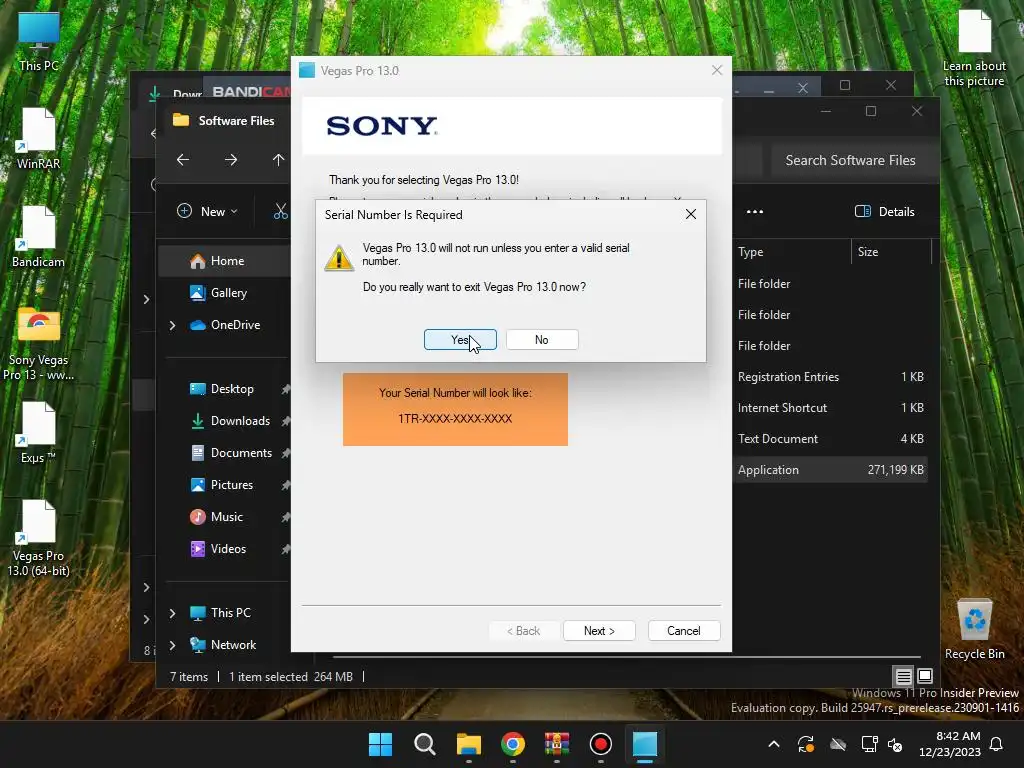Open Vegas Pro 13.0 (64-bit) desktop shortcut

click(x=39, y=539)
